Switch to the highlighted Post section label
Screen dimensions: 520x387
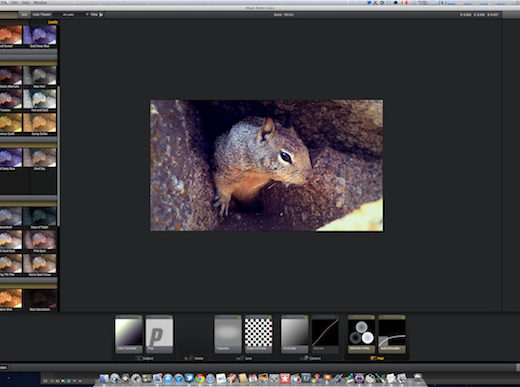tap(377, 358)
